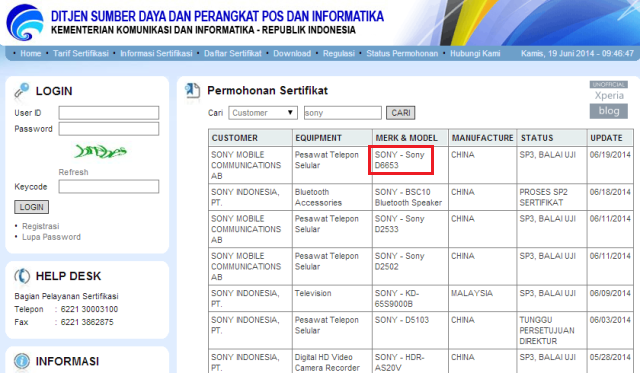Click the Keycode input field
640x373 pixels.
(x=109, y=186)
